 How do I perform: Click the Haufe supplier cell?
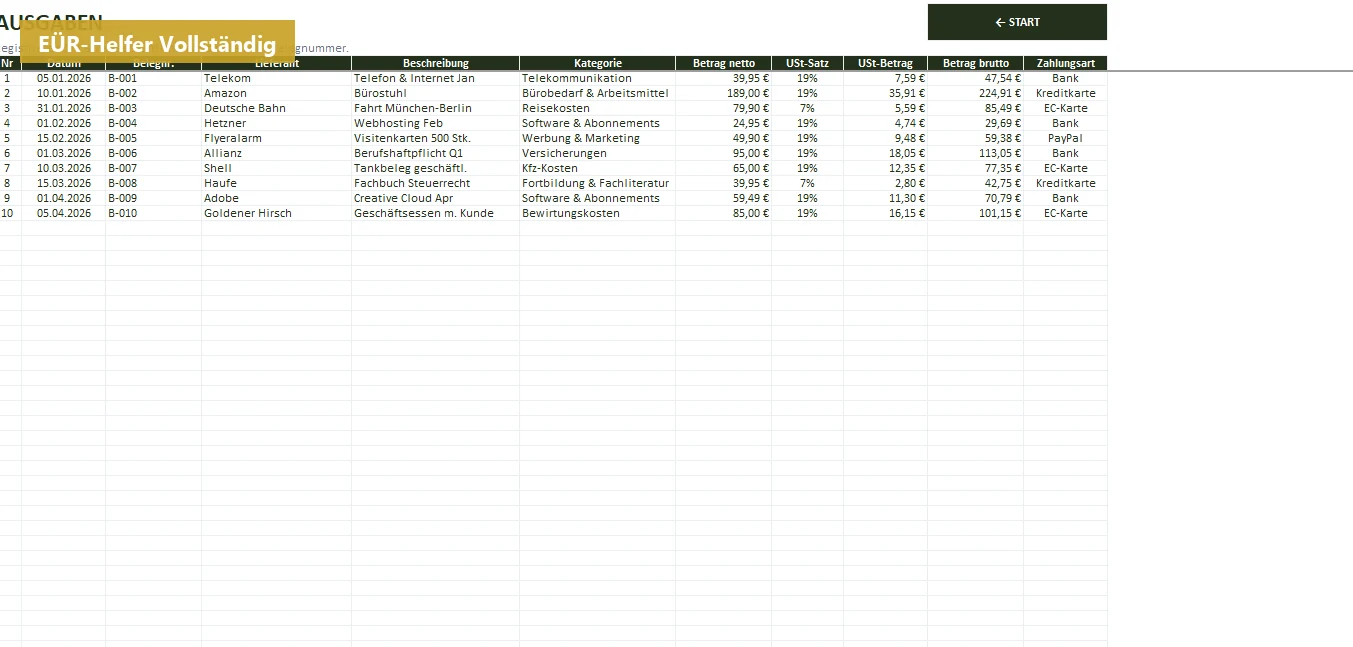click(x=276, y=183)
